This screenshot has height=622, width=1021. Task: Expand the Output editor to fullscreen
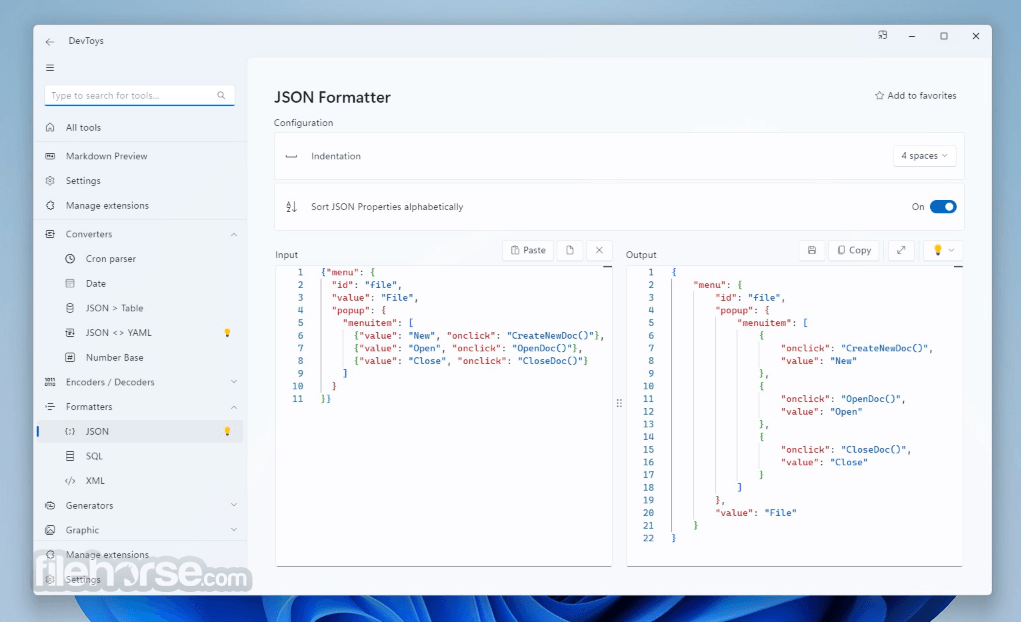[x=901, y=250]
